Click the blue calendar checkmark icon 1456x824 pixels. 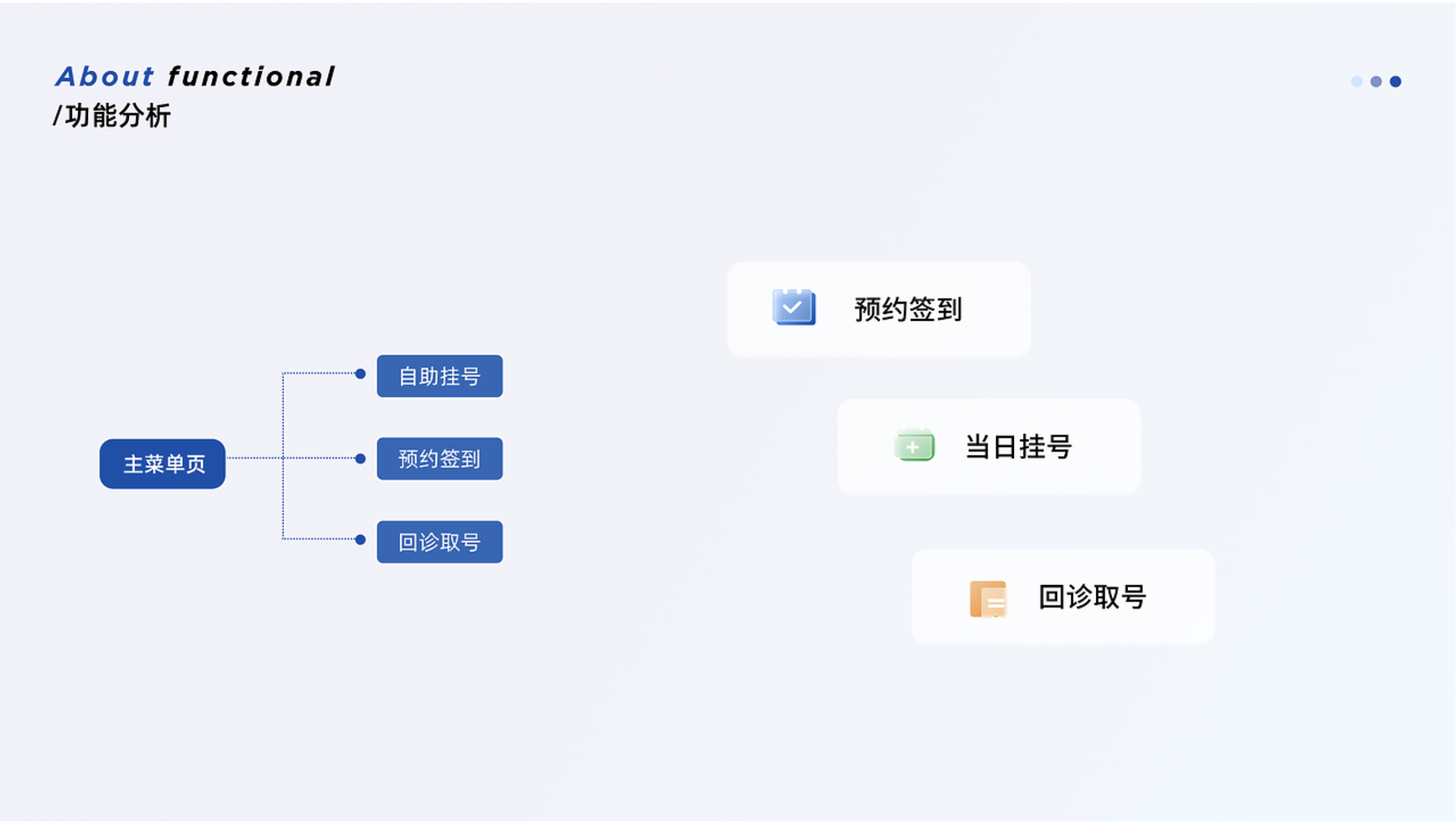[793, 308]
